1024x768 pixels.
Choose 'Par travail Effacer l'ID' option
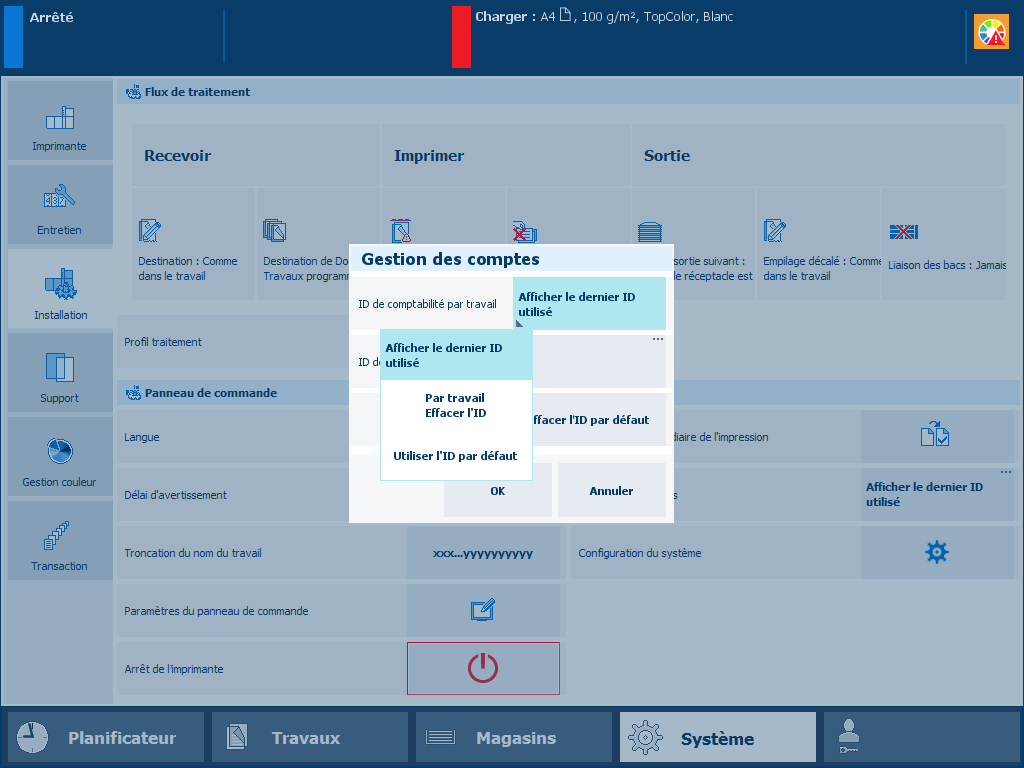coord(456,405)
